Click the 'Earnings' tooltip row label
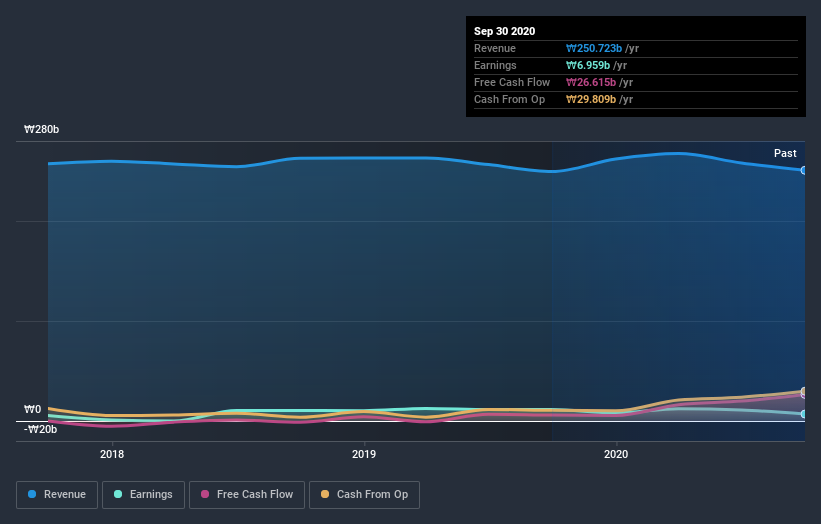821x524 pixels. 495,65
